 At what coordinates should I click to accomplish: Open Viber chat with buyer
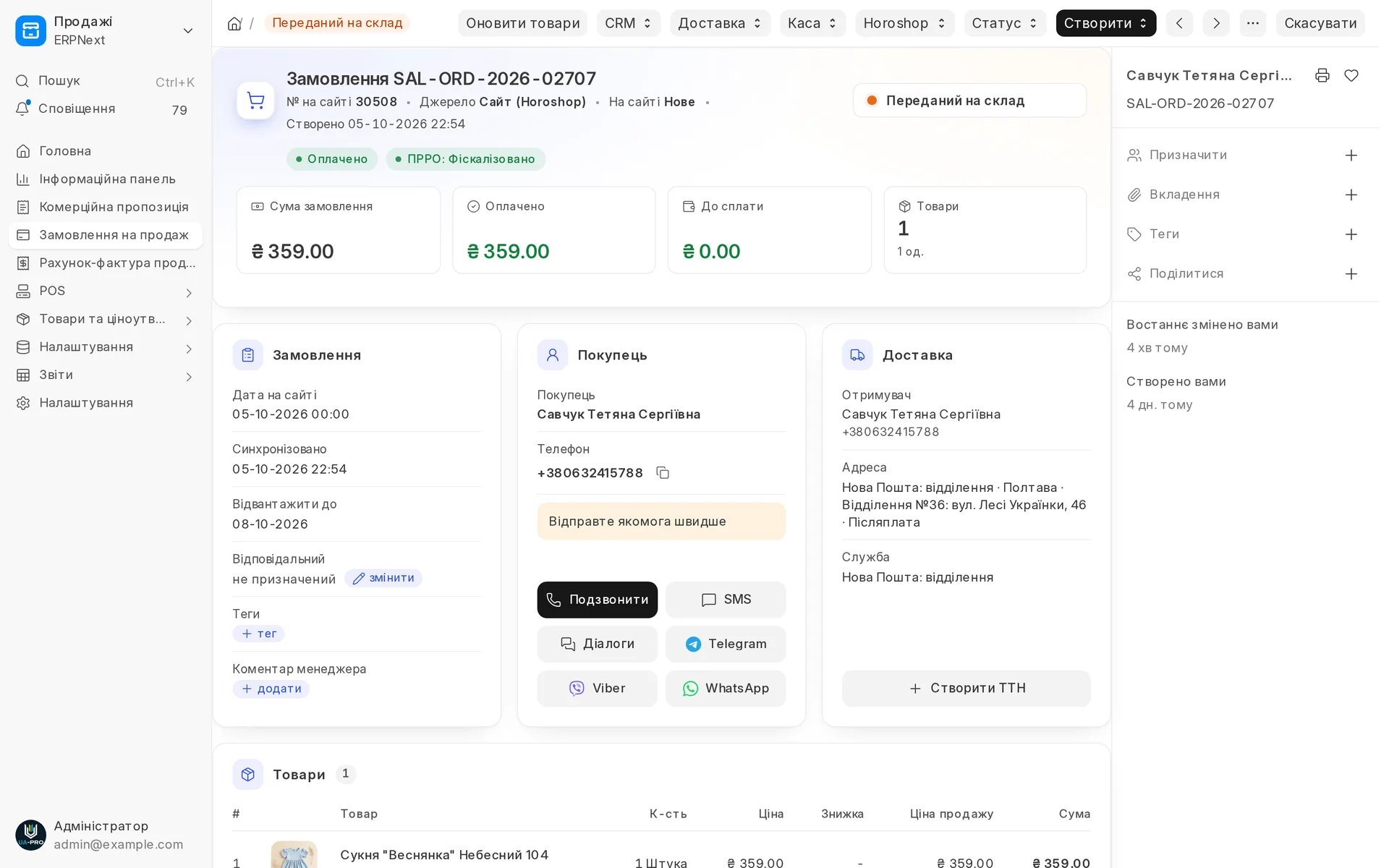tap(597, 688)
